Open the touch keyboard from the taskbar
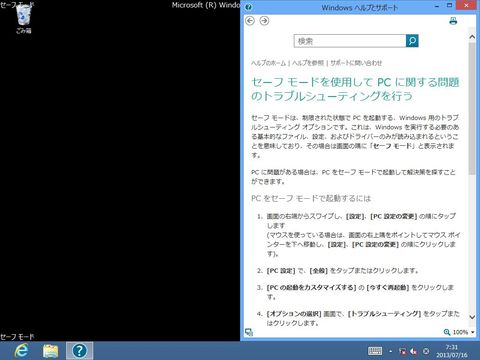The height and width of the screenshot is (360, 480). (x=375, y=351)
